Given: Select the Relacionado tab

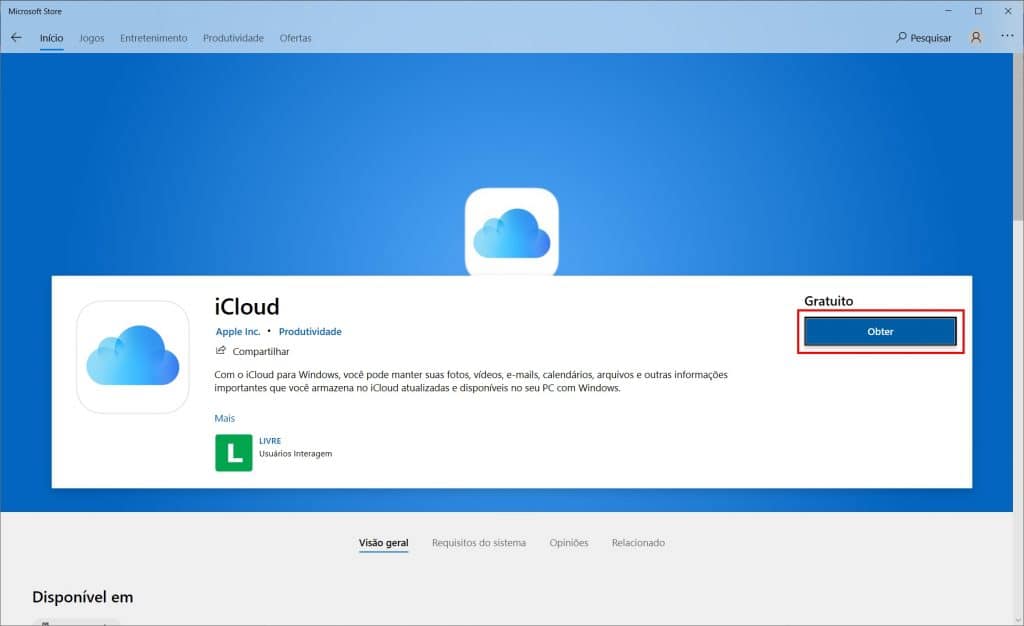Looking at the screenshot, I should tap(638, 542).
